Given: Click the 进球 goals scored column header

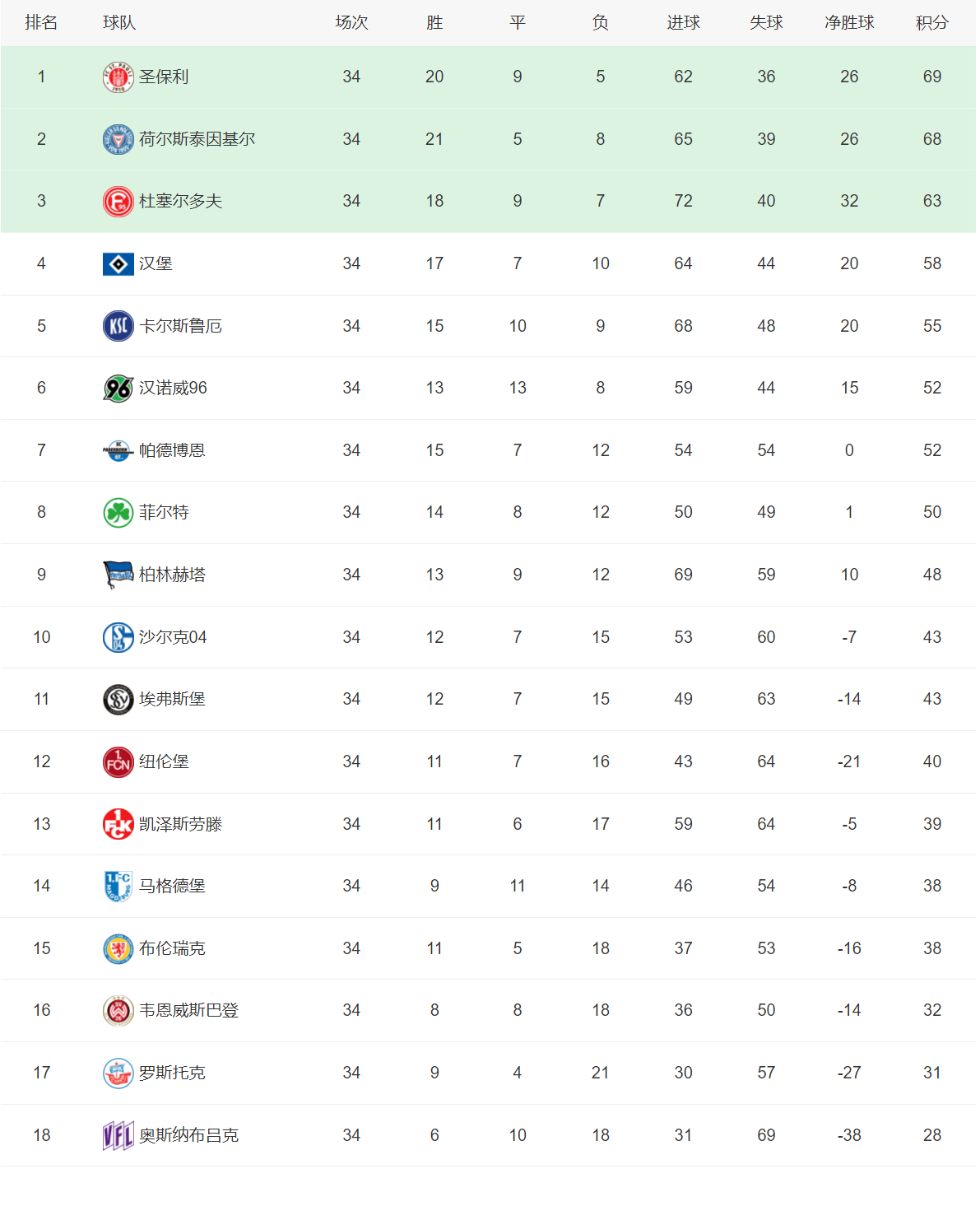Looking at the screenshot, I should [683, 23].
